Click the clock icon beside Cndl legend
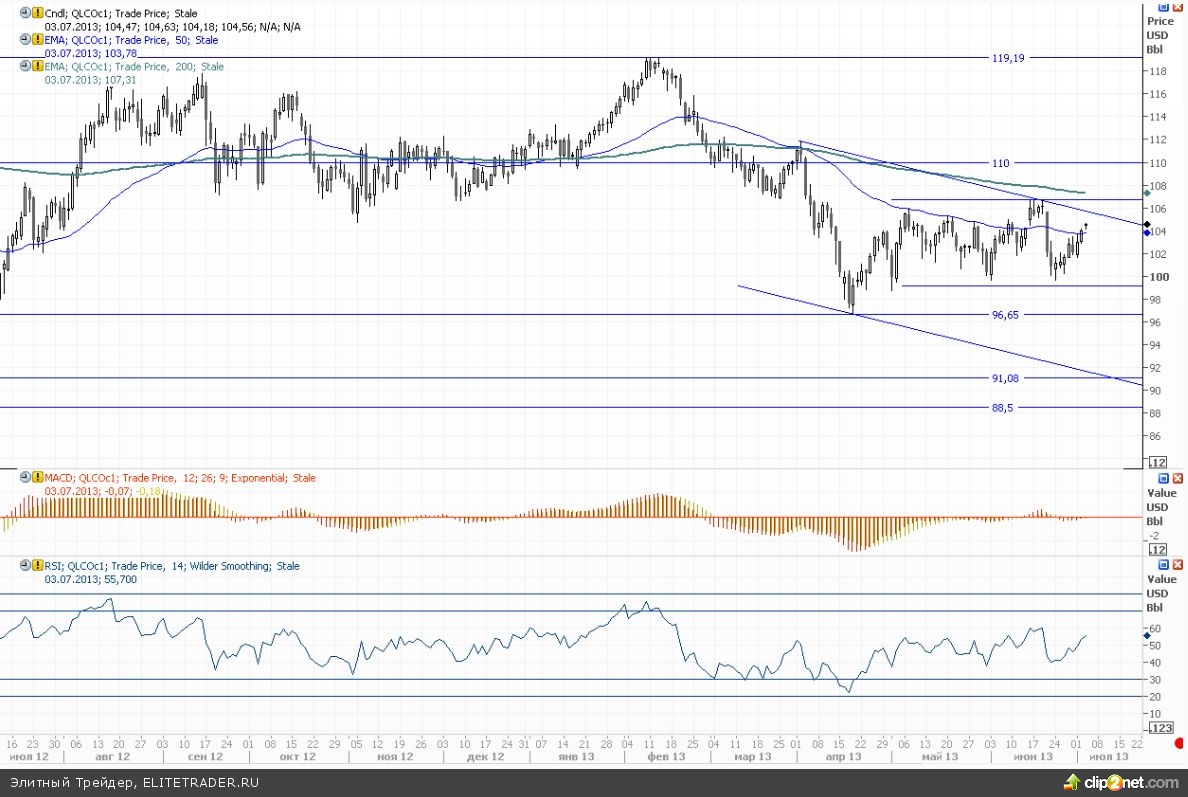1188x797 pixels. (25, 14)
